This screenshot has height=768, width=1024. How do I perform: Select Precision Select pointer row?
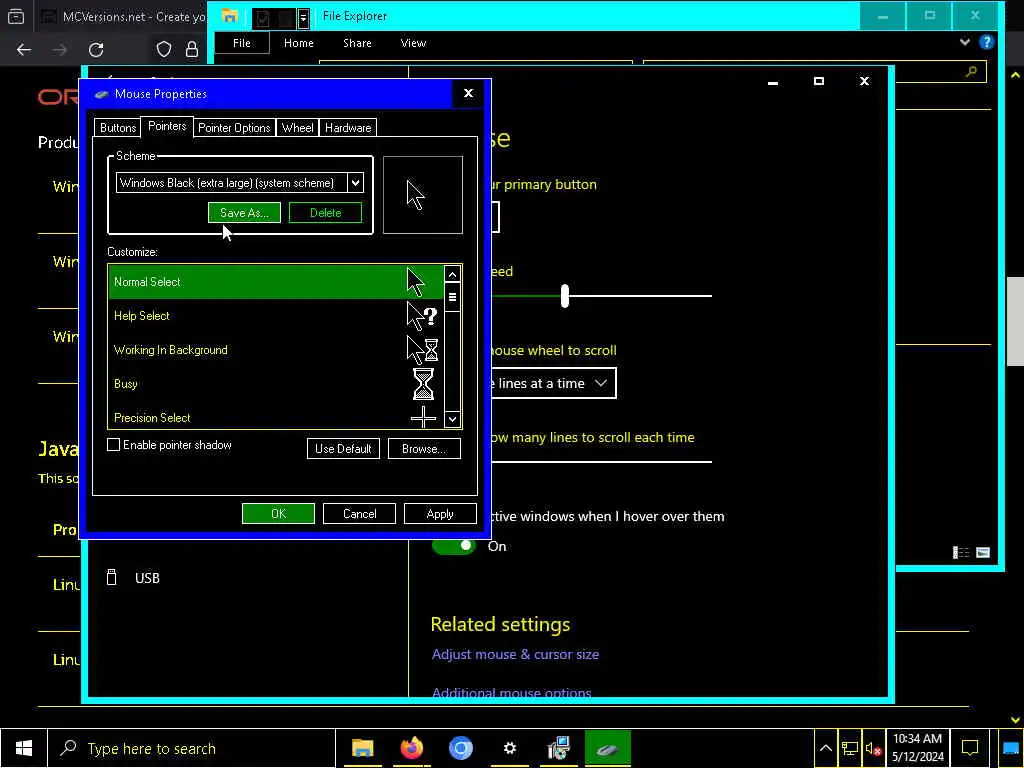click(276, 417)
